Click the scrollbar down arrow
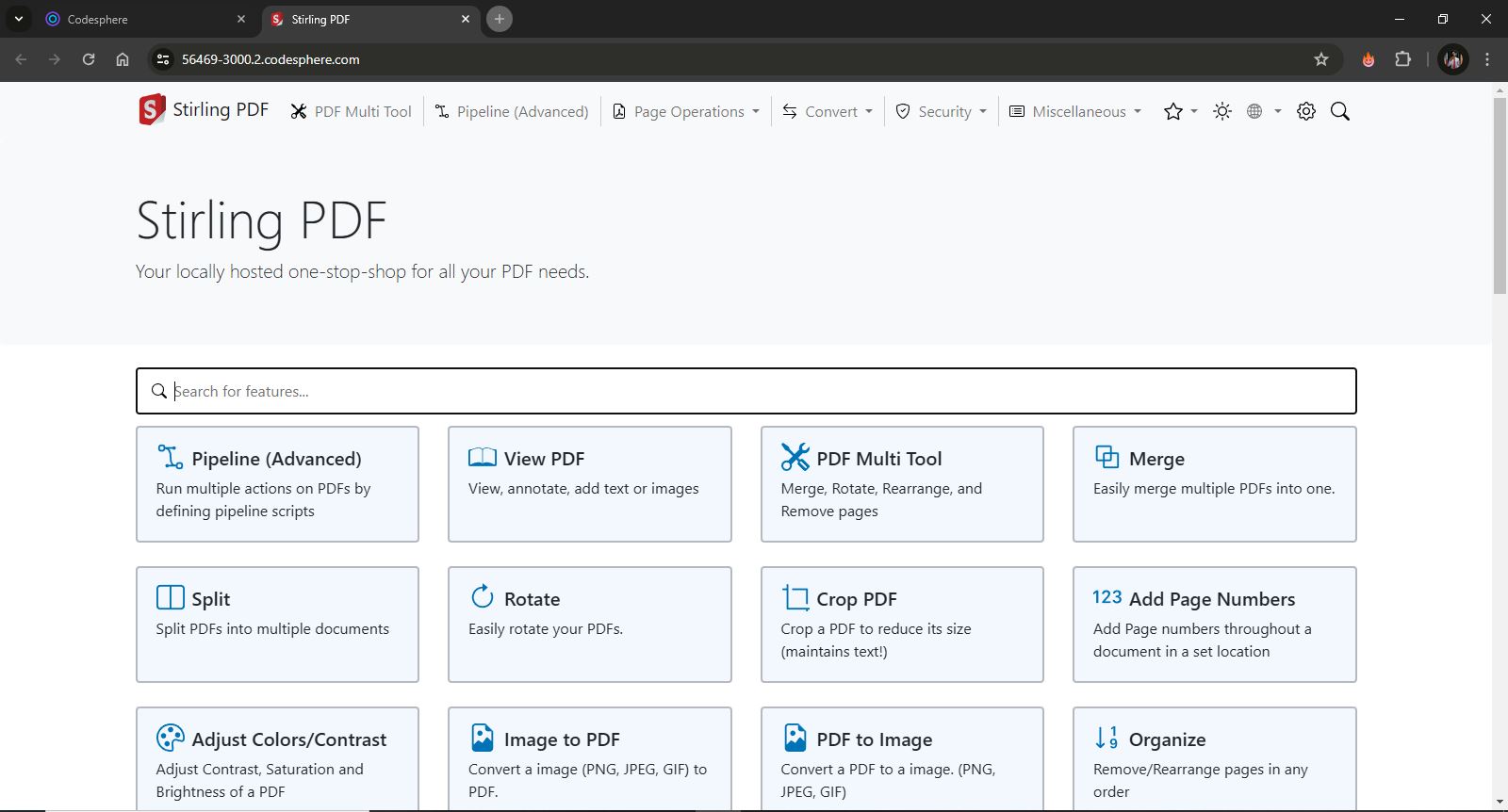The width and height of the screenshot is (1508, 812). coord(1500,803)
